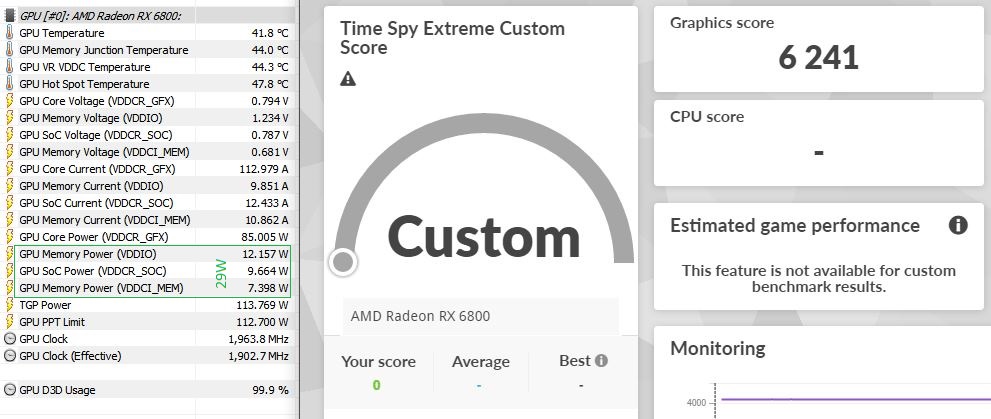Click lightning icon for GPU Memory Voltage (VDDIO)
Image resolution: width=991 pixels, height=419 pixels.
point(9,118)
